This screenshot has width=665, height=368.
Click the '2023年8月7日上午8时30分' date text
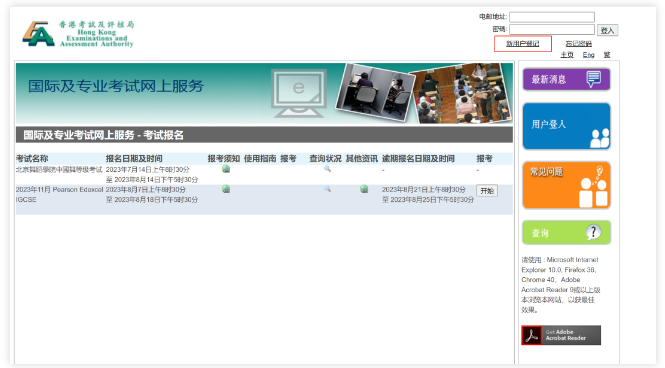(x=145, y=190)
